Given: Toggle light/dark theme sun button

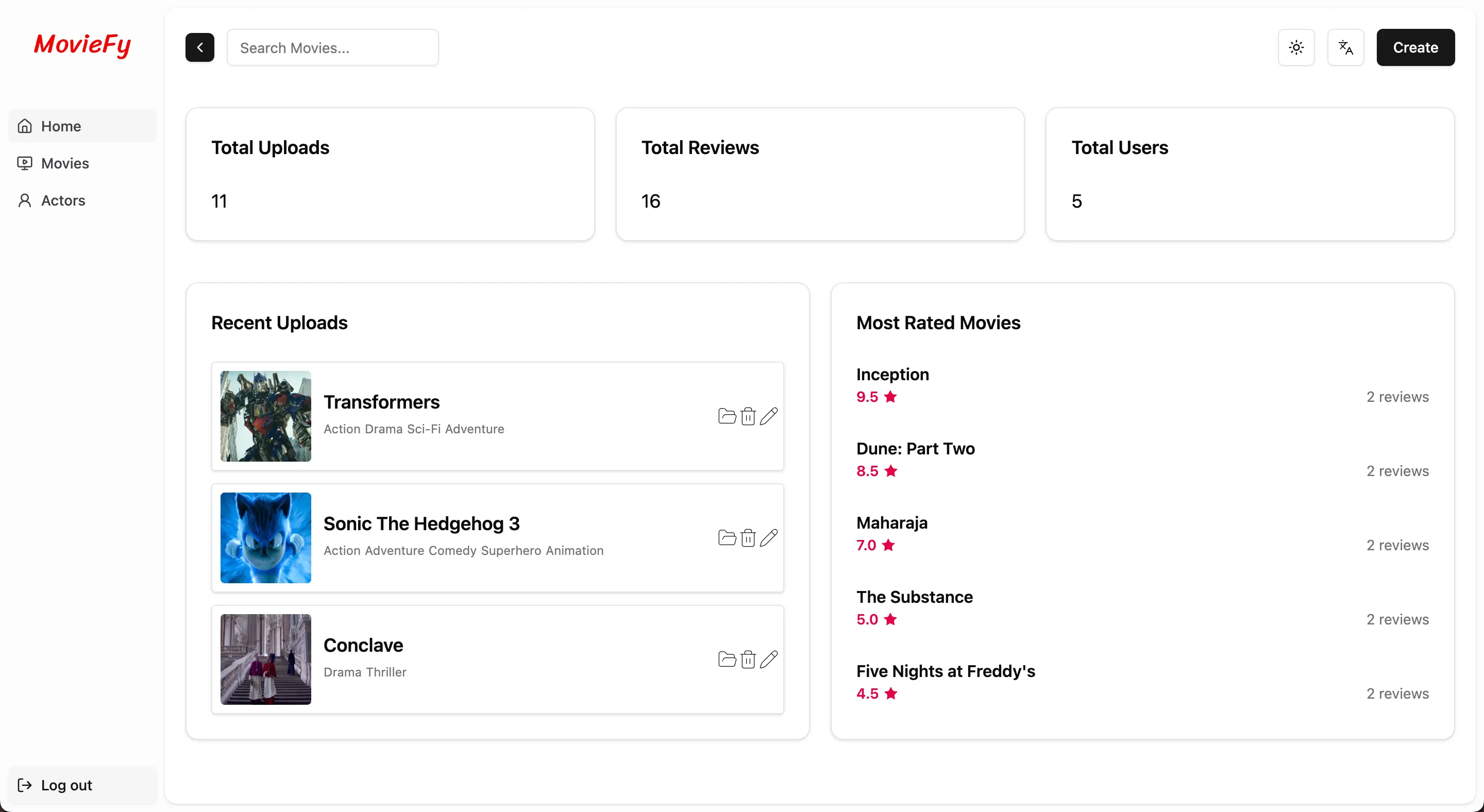Looking at the screenshot, I should pyautogui.click(x=1296, y=47).
